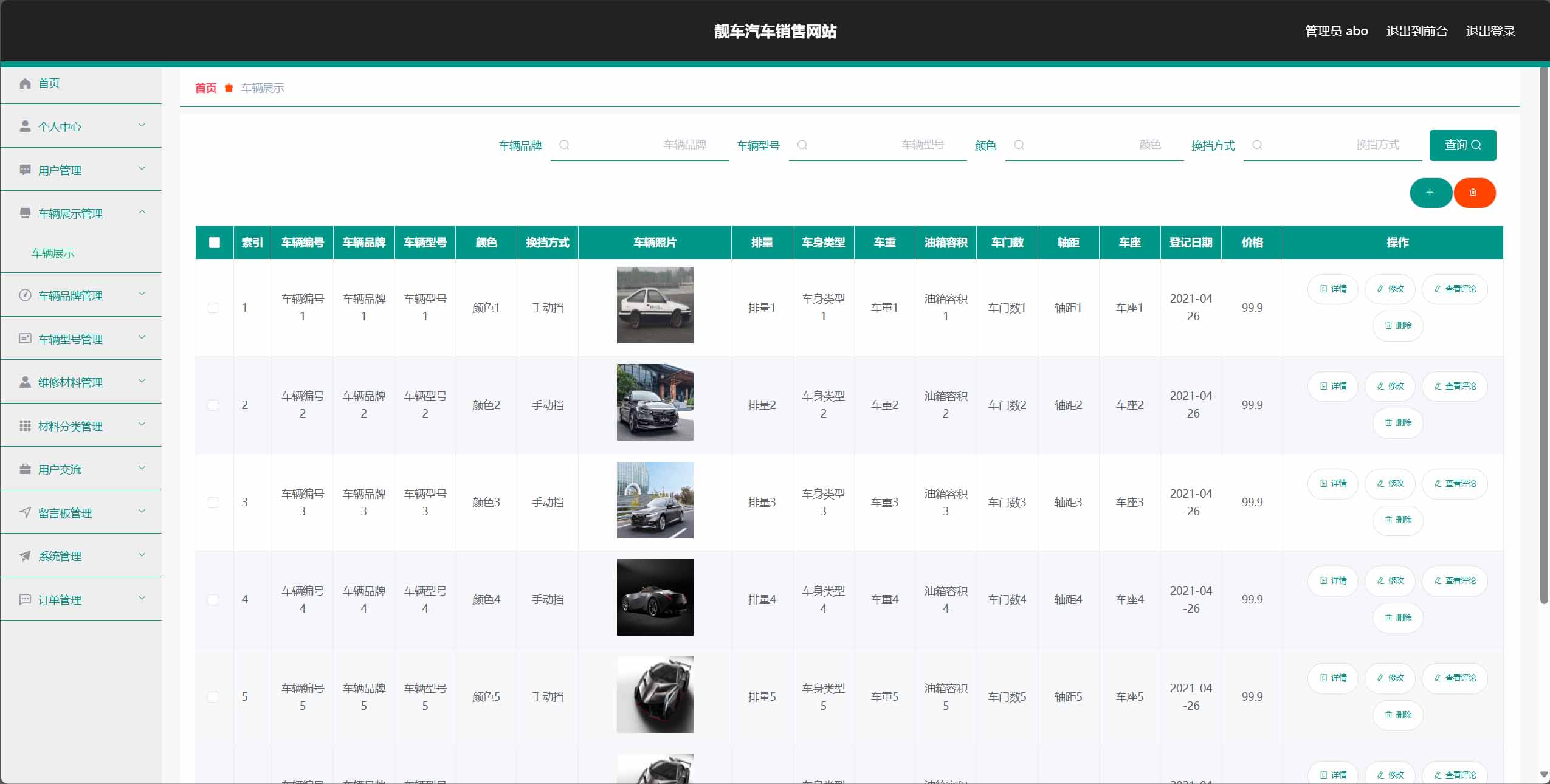Click the card icon beside 车辆型号管理
The height and width of the screenshot is (784, 1550).
(25, 339)
